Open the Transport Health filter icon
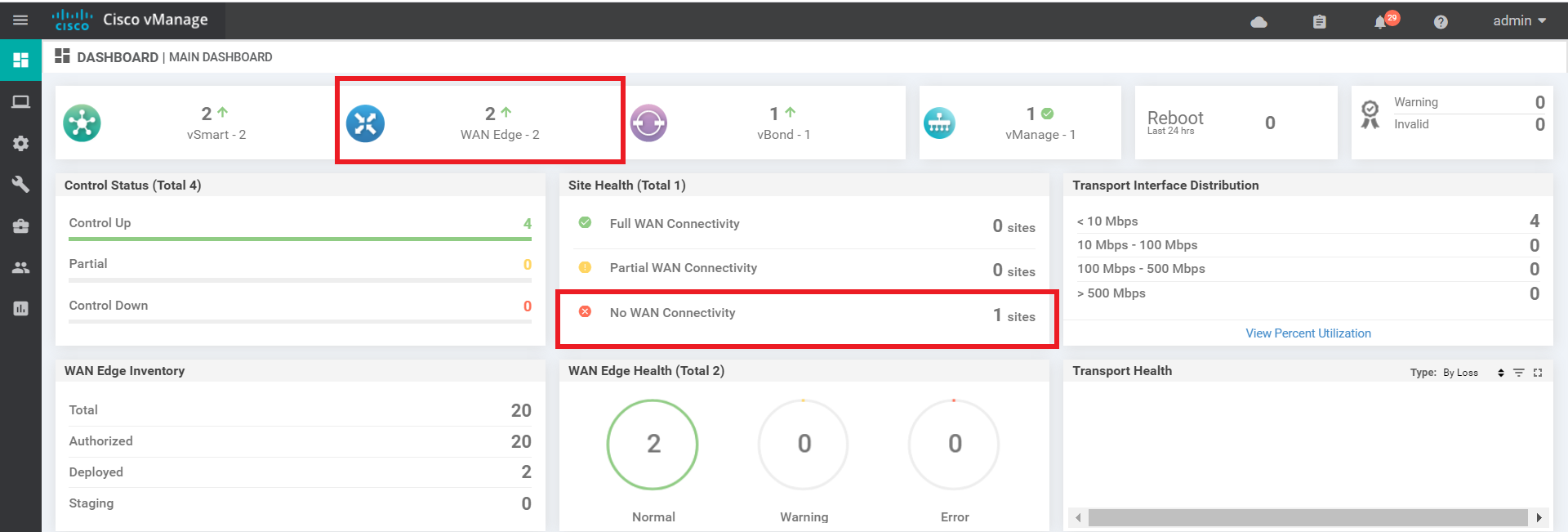 point(1519,373)
